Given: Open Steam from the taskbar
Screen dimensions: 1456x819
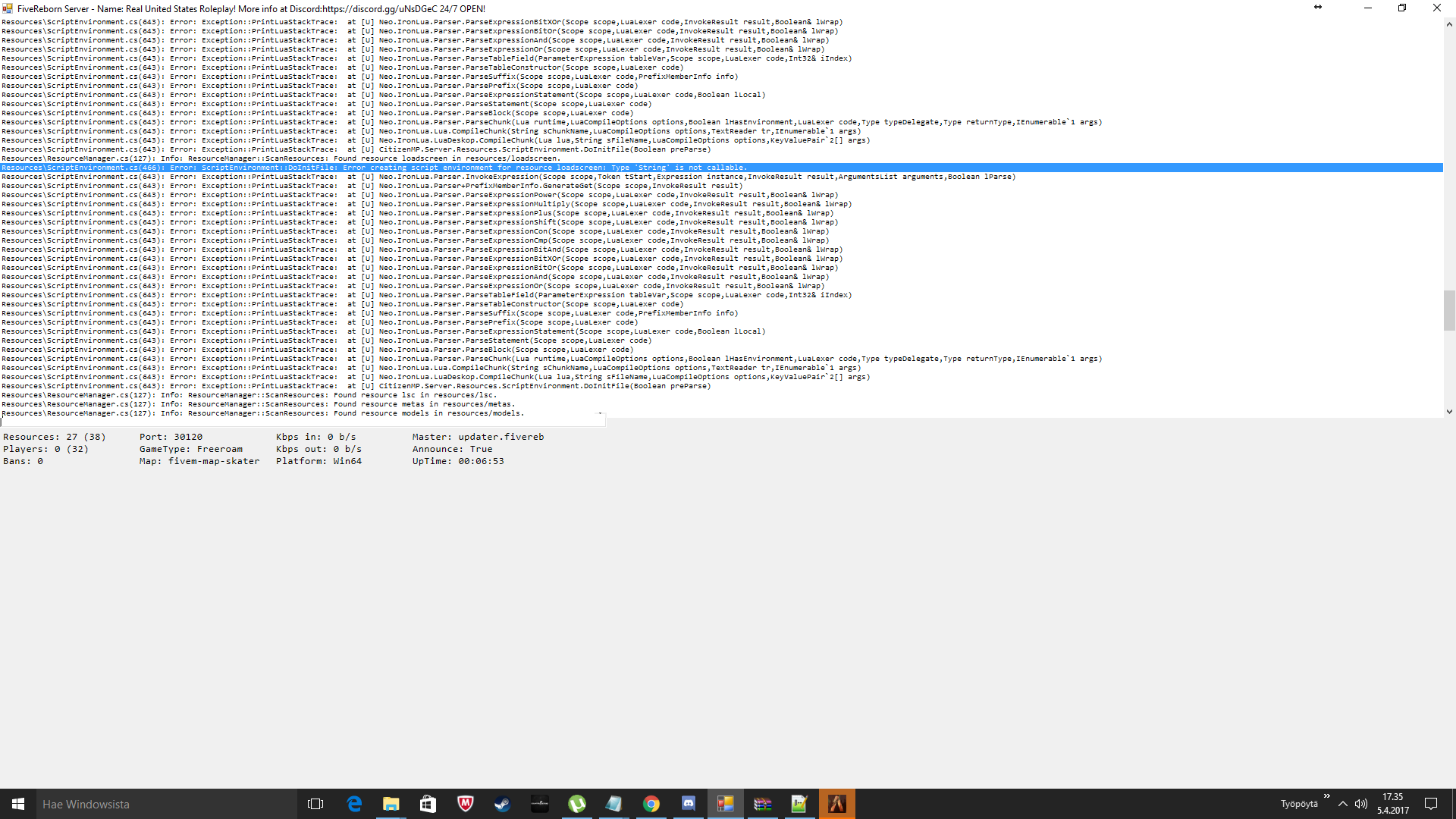Looking at the screenshot, I should 502,804.
